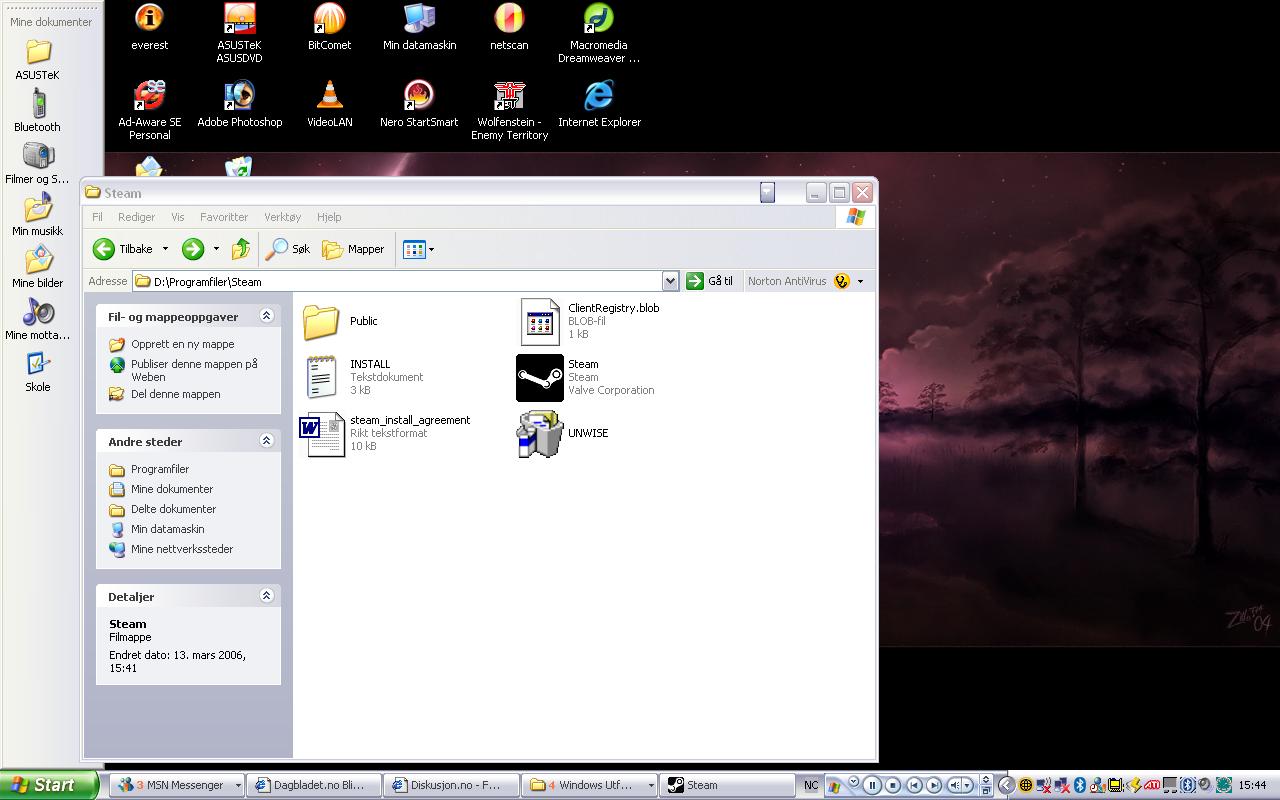Open the Norton AntiVirus dropdown arrow
1280x800 pixels.
click(860, 281)
